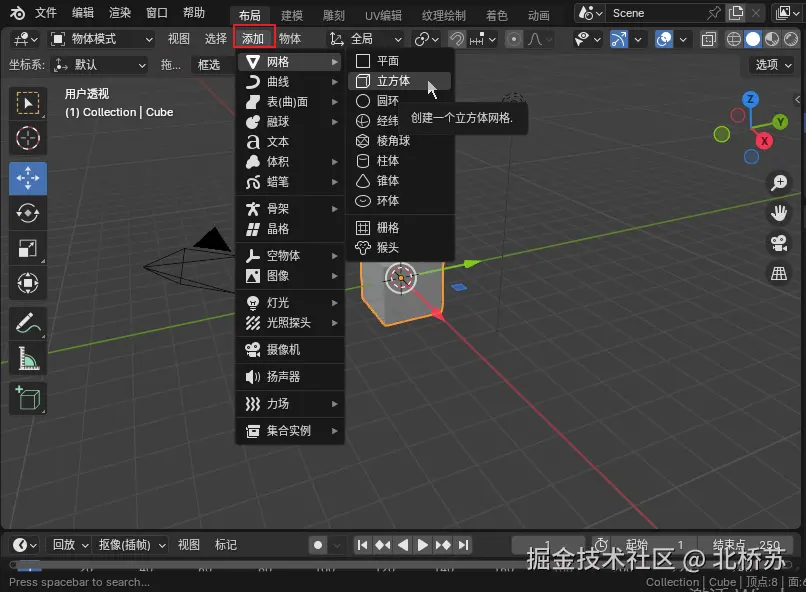Open the timeline editor type dropdown
Viewport: 806px width, 592px height.
click(25, 545)
